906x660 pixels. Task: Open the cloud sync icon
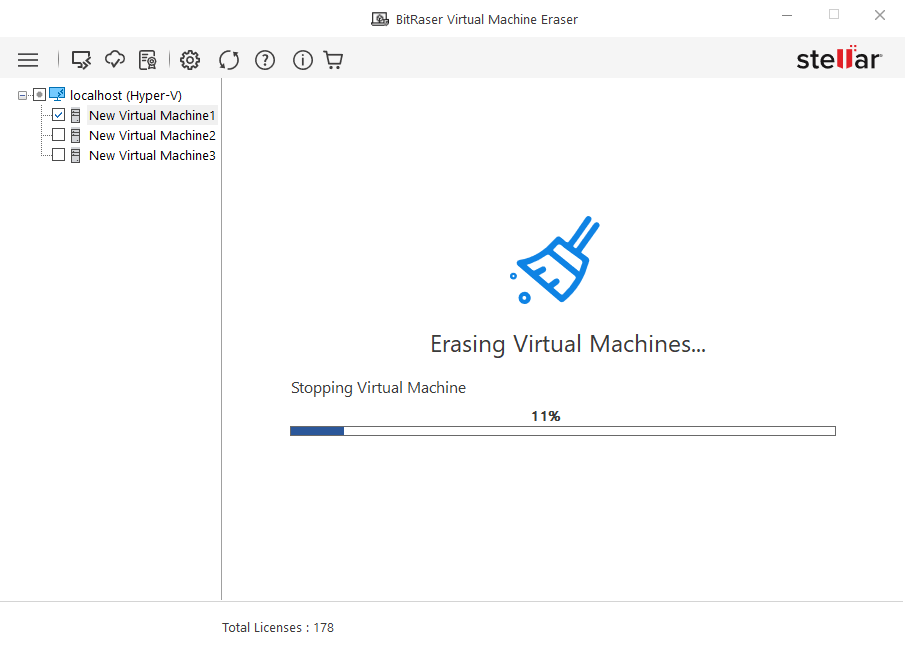click(115, 60)
